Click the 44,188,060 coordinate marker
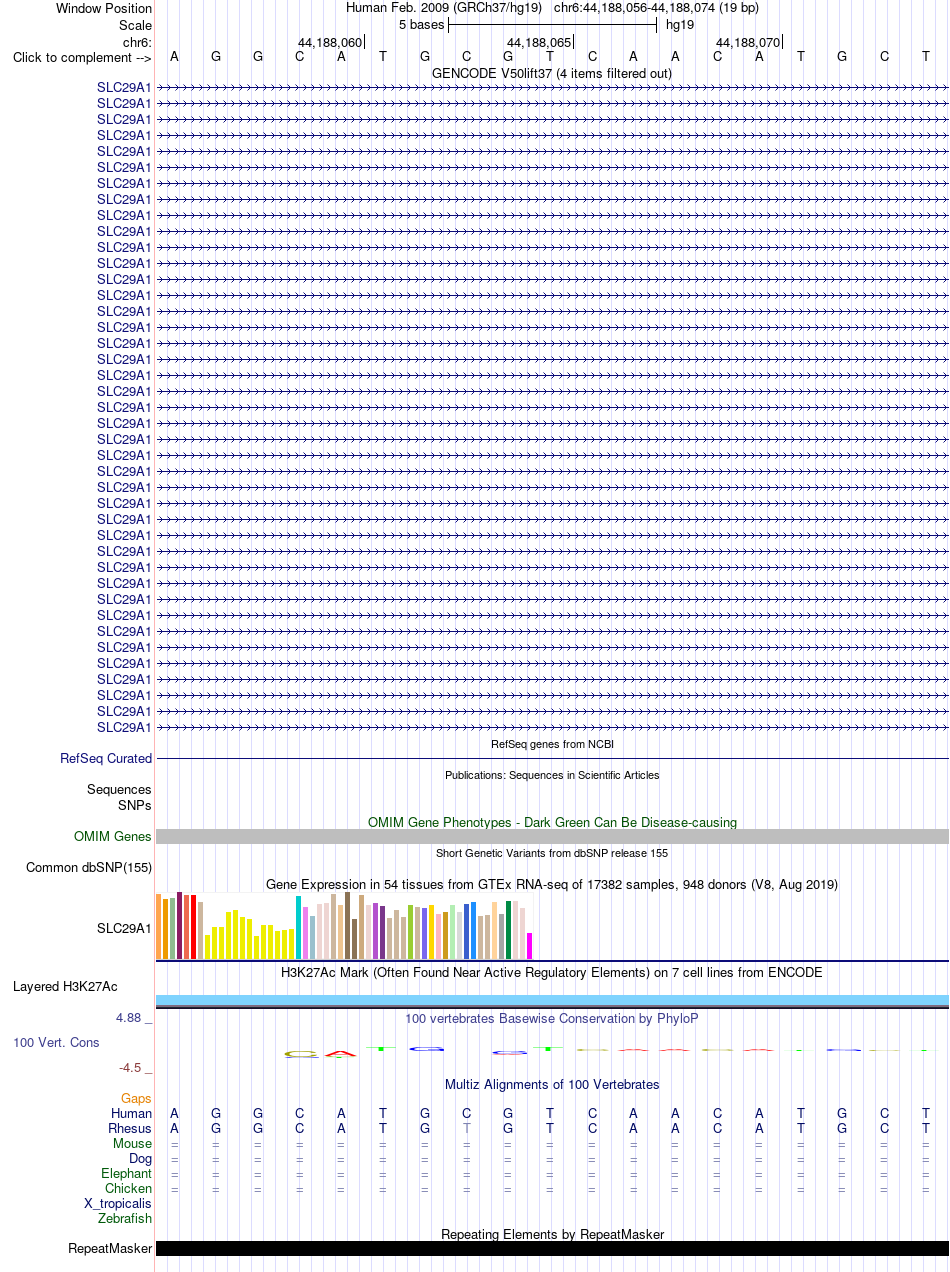The height and width of the screenshot is (1272, 950). 330,42
